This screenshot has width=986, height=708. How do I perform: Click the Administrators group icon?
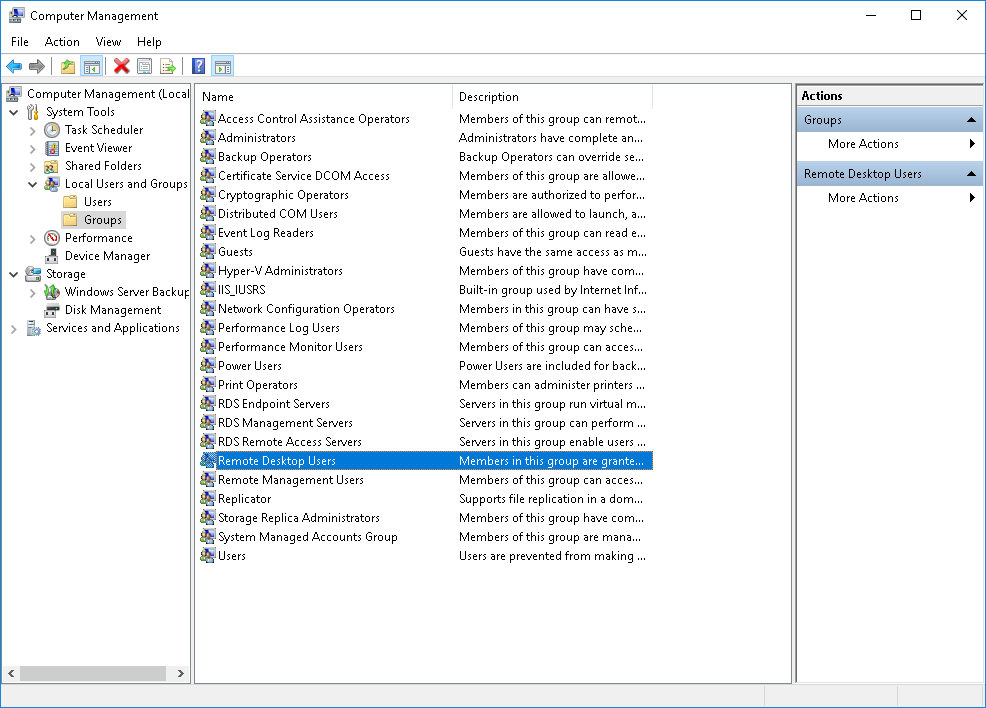[208, 137]
